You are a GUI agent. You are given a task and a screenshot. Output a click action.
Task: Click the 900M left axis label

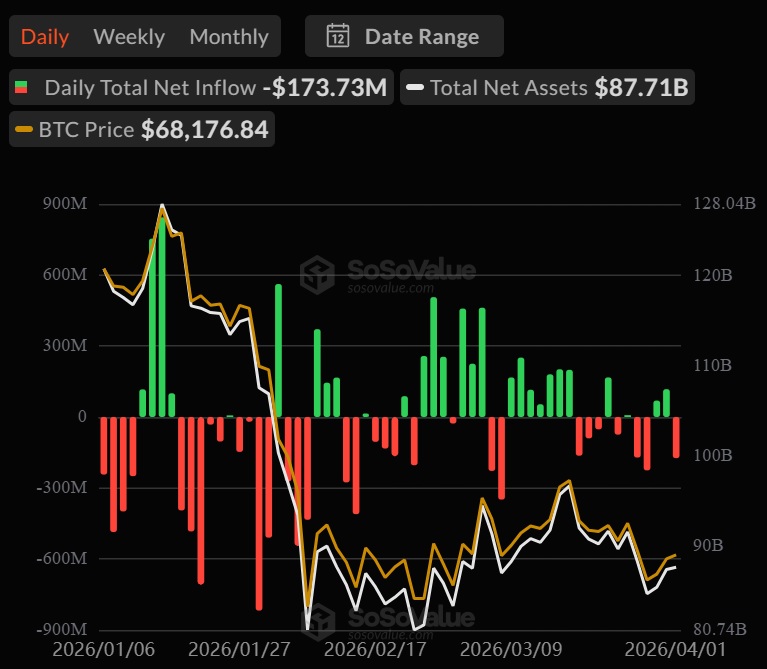(x=65, y=203)
